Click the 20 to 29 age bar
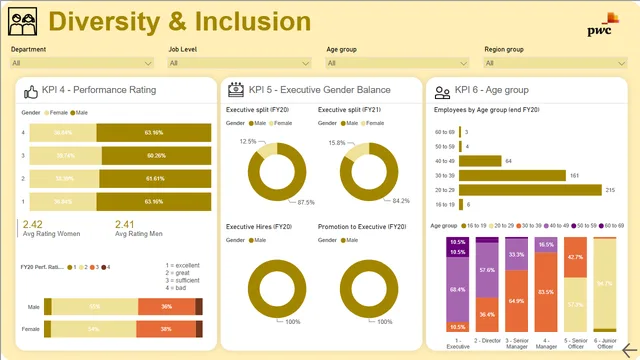This screenshot has height=360, width=640. [x=530, y=190]
